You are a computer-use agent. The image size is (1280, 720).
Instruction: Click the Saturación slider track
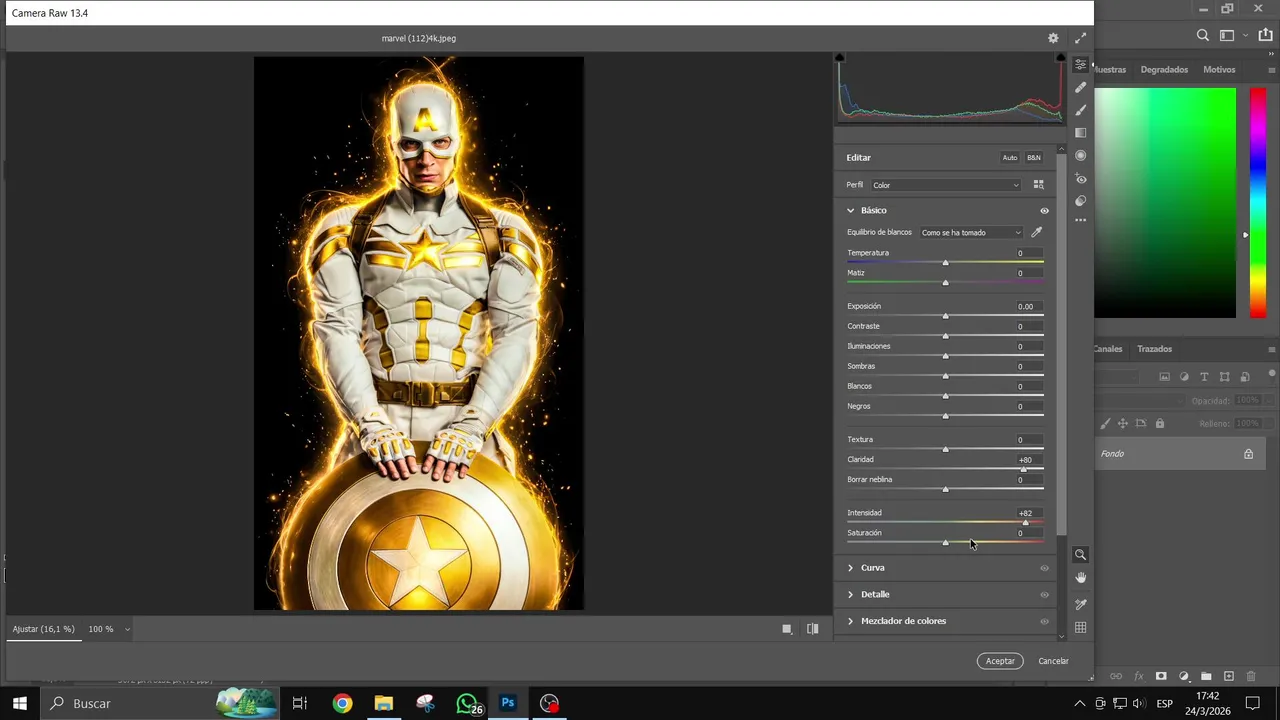945,543
